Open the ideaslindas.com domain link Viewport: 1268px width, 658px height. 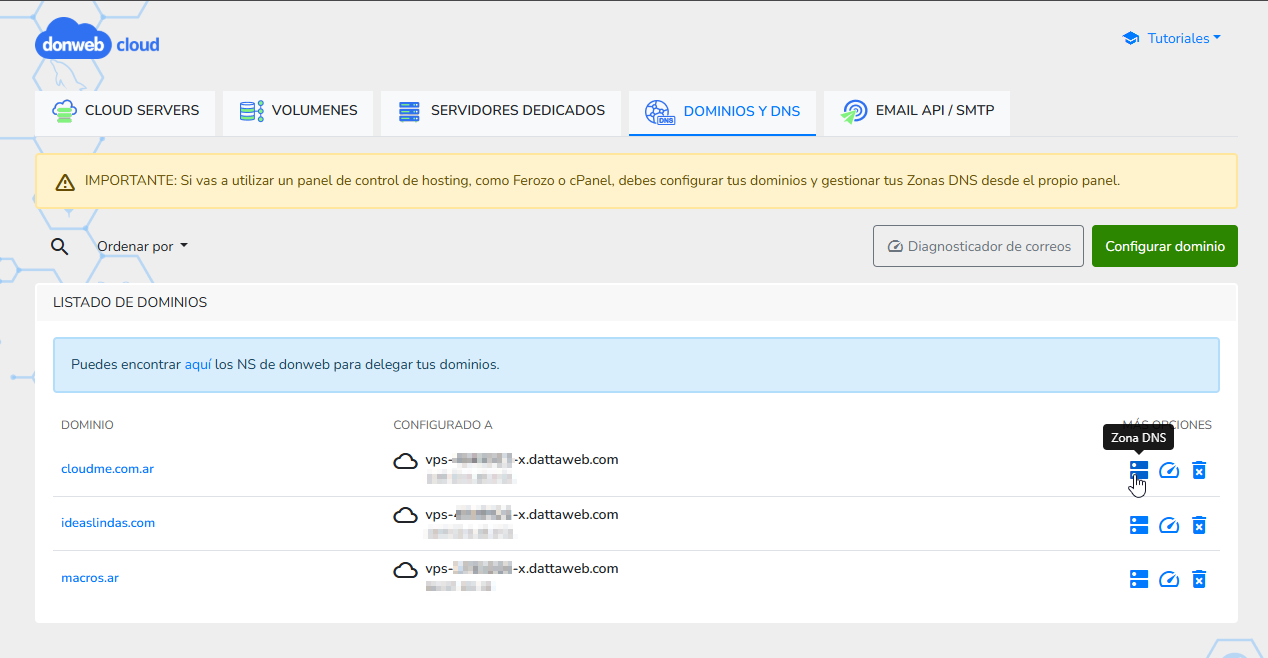pyautogui.click(x=108, y=523)
